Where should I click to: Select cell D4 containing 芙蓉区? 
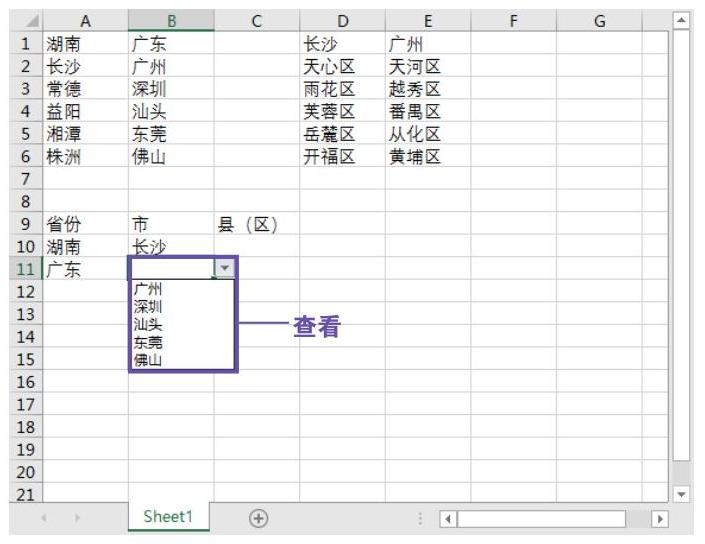[x=343, y=111]
